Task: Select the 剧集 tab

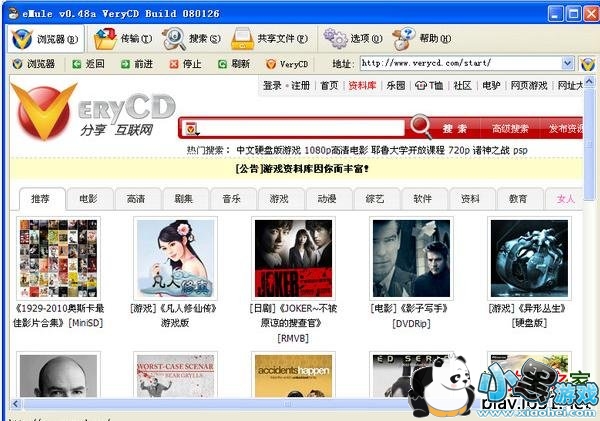Action: pyautogui.click(x=184, y=199)
